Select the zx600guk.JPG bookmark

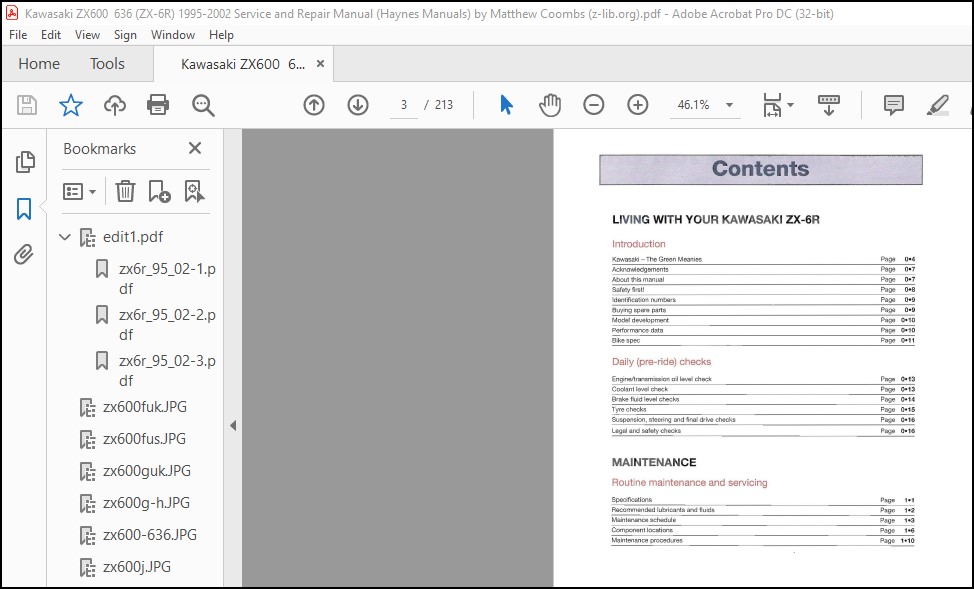coord(147,471)
